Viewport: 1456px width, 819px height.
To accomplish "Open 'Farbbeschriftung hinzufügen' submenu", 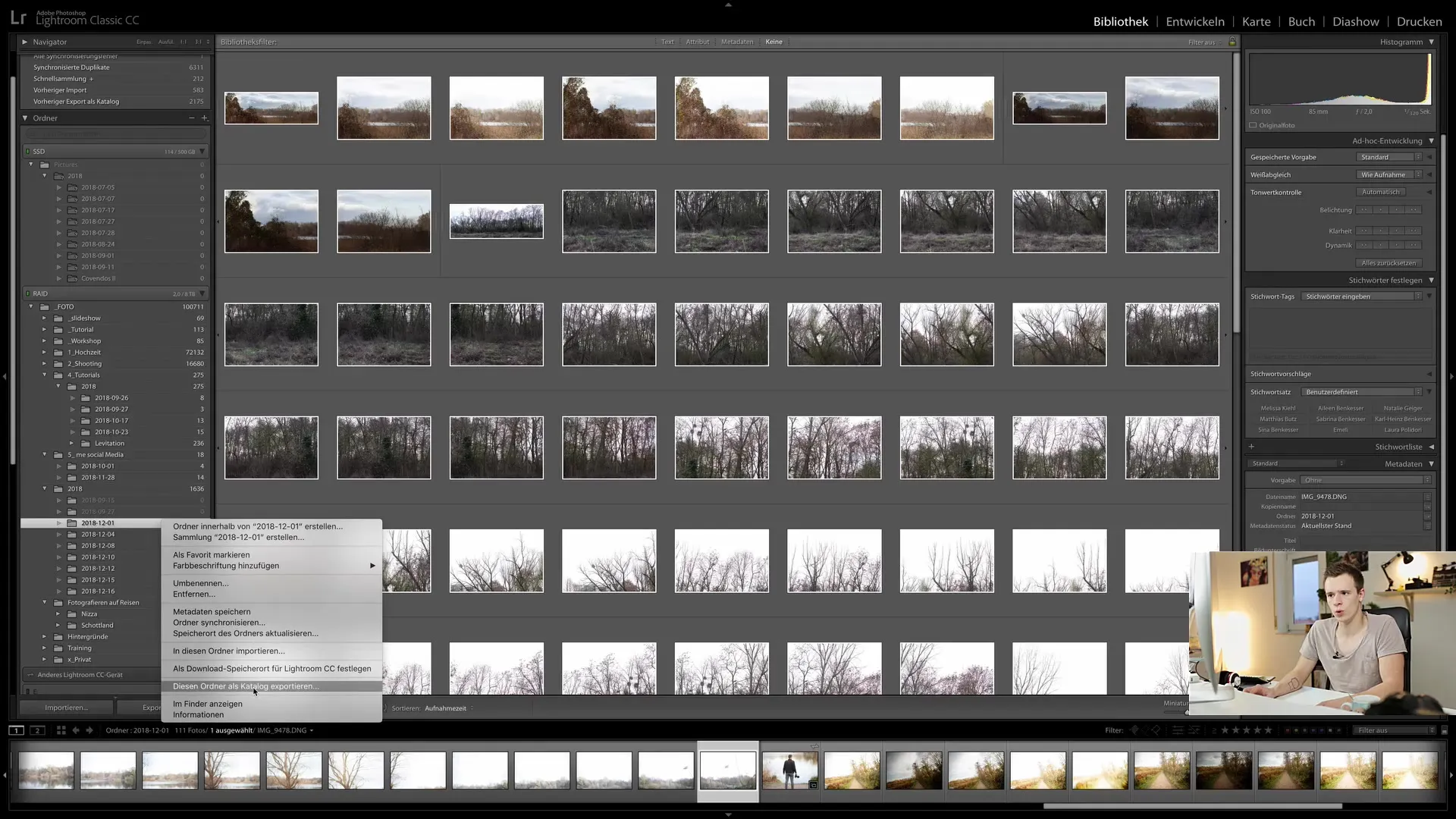I will pyautogui.click(x=271, y=566).
